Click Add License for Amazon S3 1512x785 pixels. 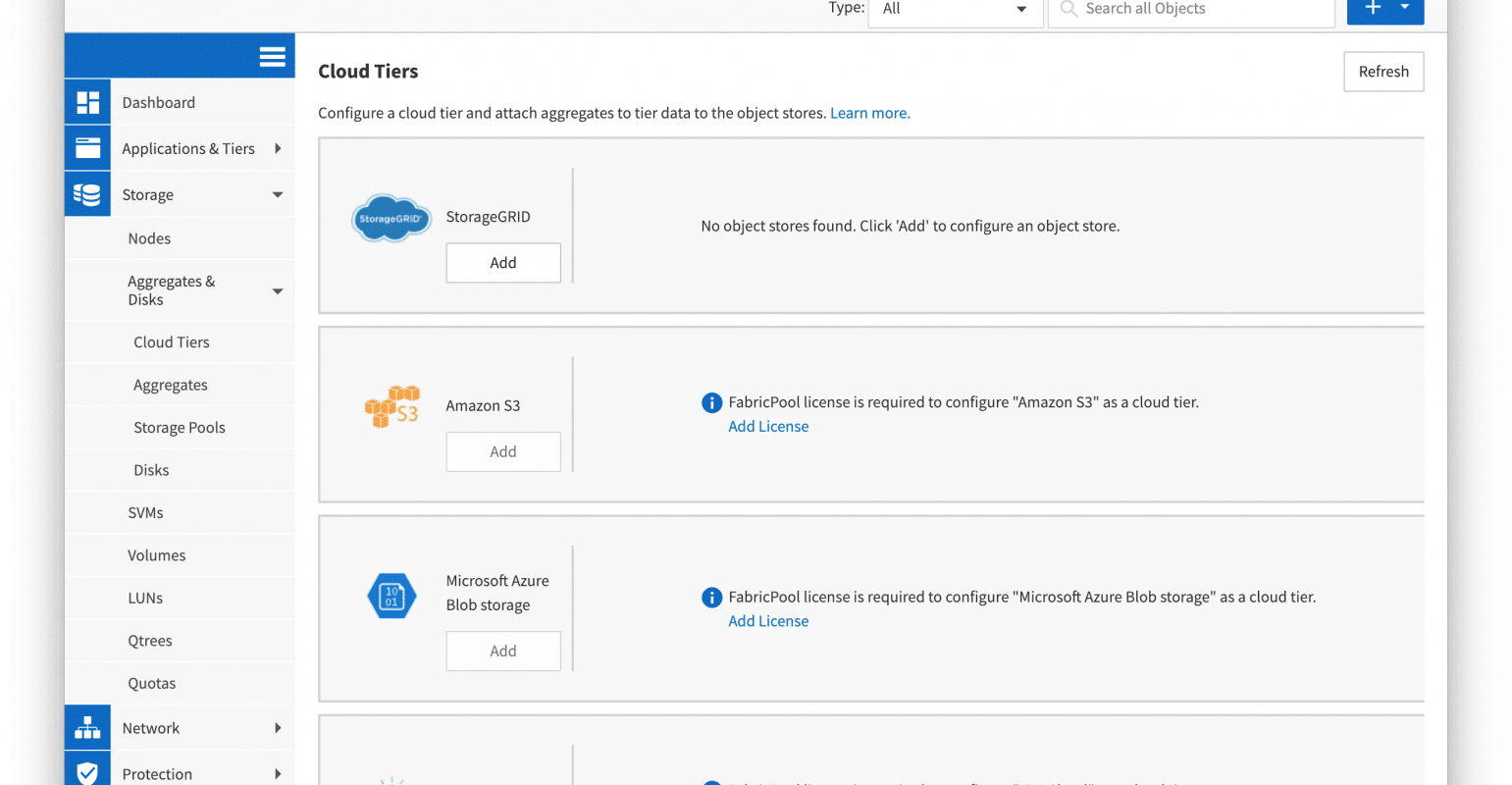(x=768, y=427)
